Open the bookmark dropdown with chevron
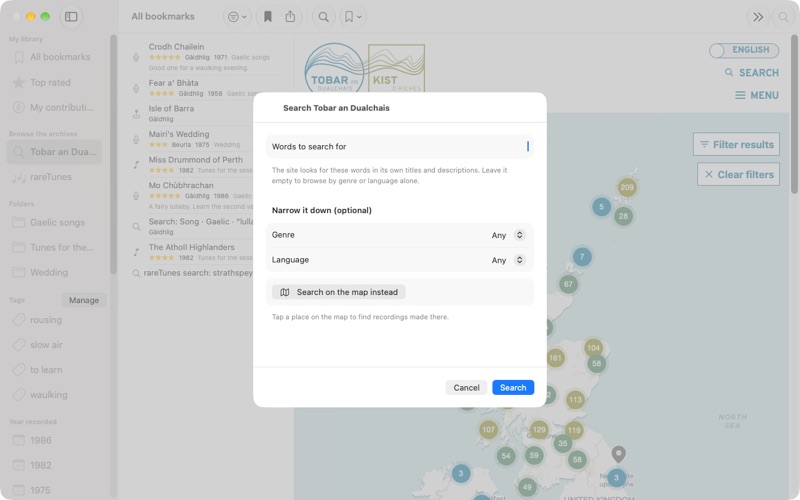 point(353,17)
